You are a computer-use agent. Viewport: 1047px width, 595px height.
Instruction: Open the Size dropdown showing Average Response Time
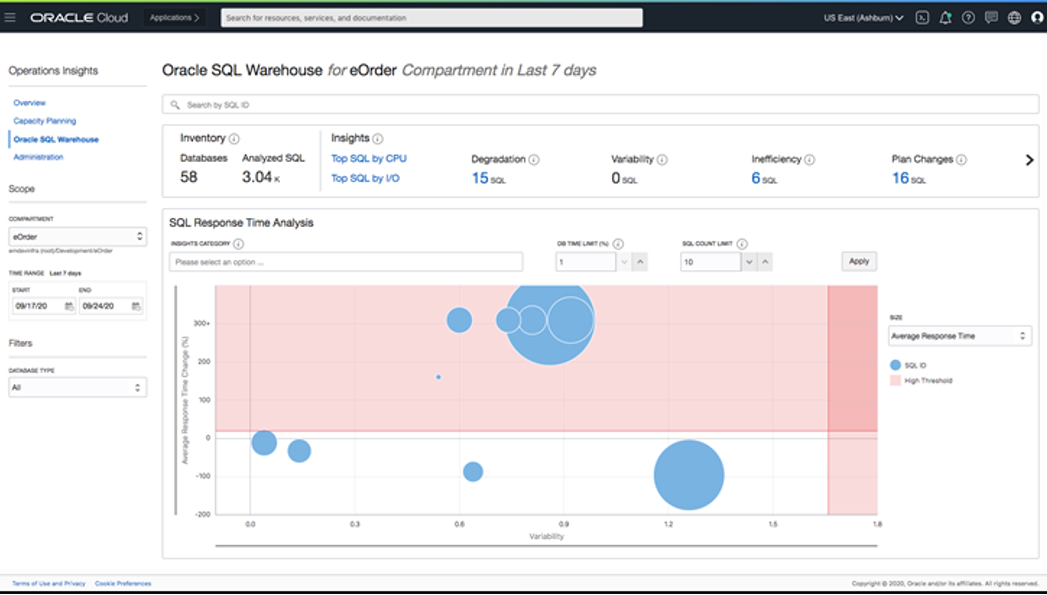(x=960, y=335)
